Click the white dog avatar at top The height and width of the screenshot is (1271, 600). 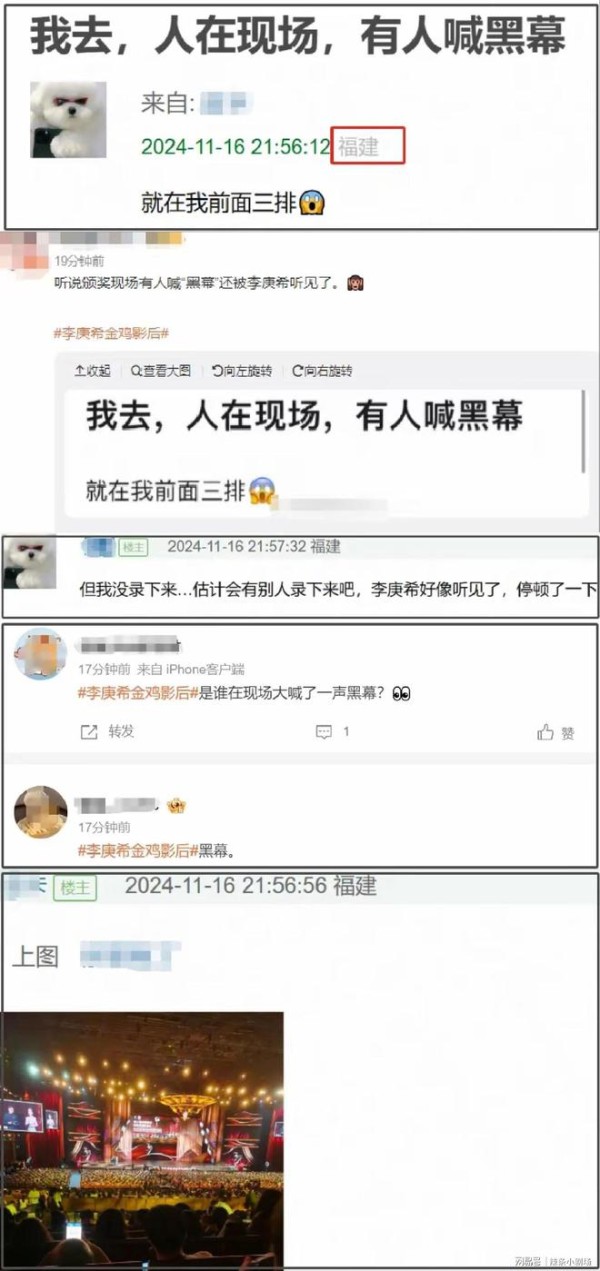pos(68,119)
